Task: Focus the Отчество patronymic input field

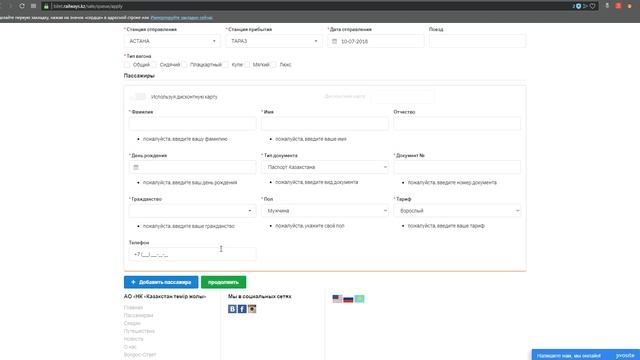Action: coord(457,124)
